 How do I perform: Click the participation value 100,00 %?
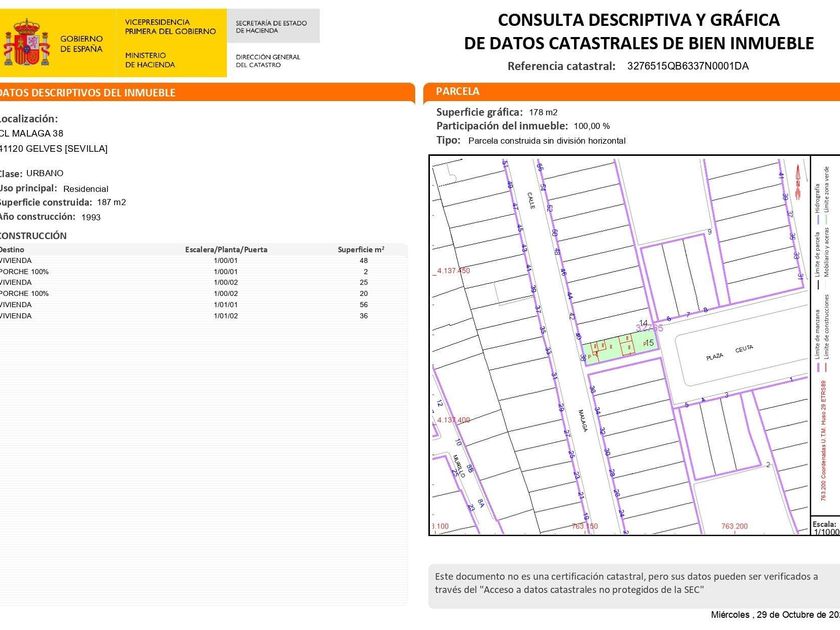click(x=591, y=126)
